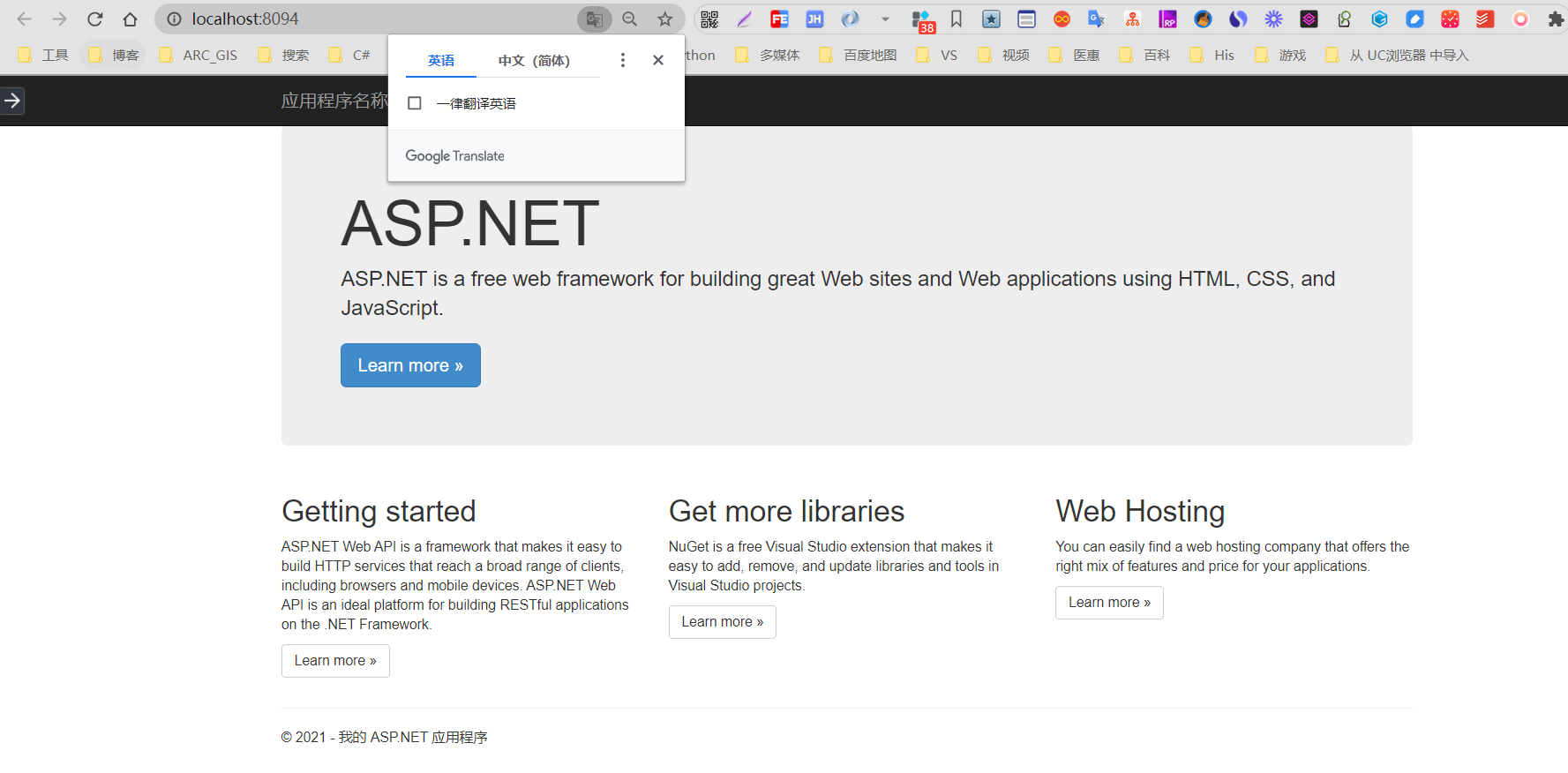
Task: Expand the small dropdown arrow in extension bar
Action: [x=885, y=19]
